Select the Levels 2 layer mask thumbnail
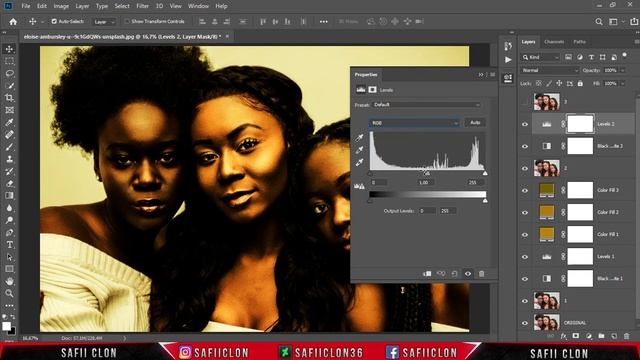Viewport: 640px width, 360px height. click(x=580, y=124)
